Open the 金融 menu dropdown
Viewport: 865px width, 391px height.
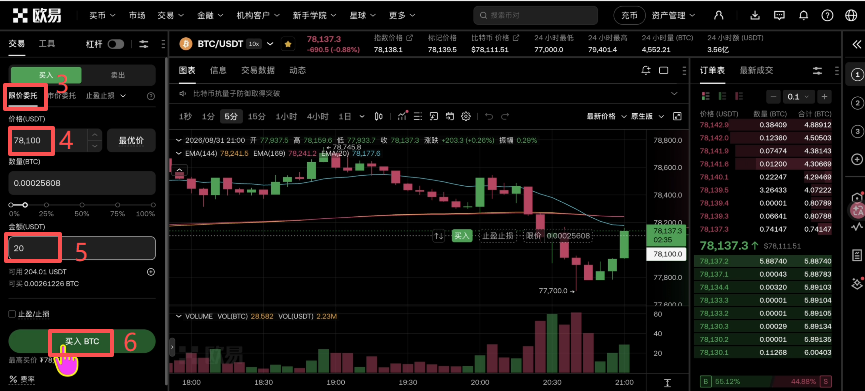(210, 15)
